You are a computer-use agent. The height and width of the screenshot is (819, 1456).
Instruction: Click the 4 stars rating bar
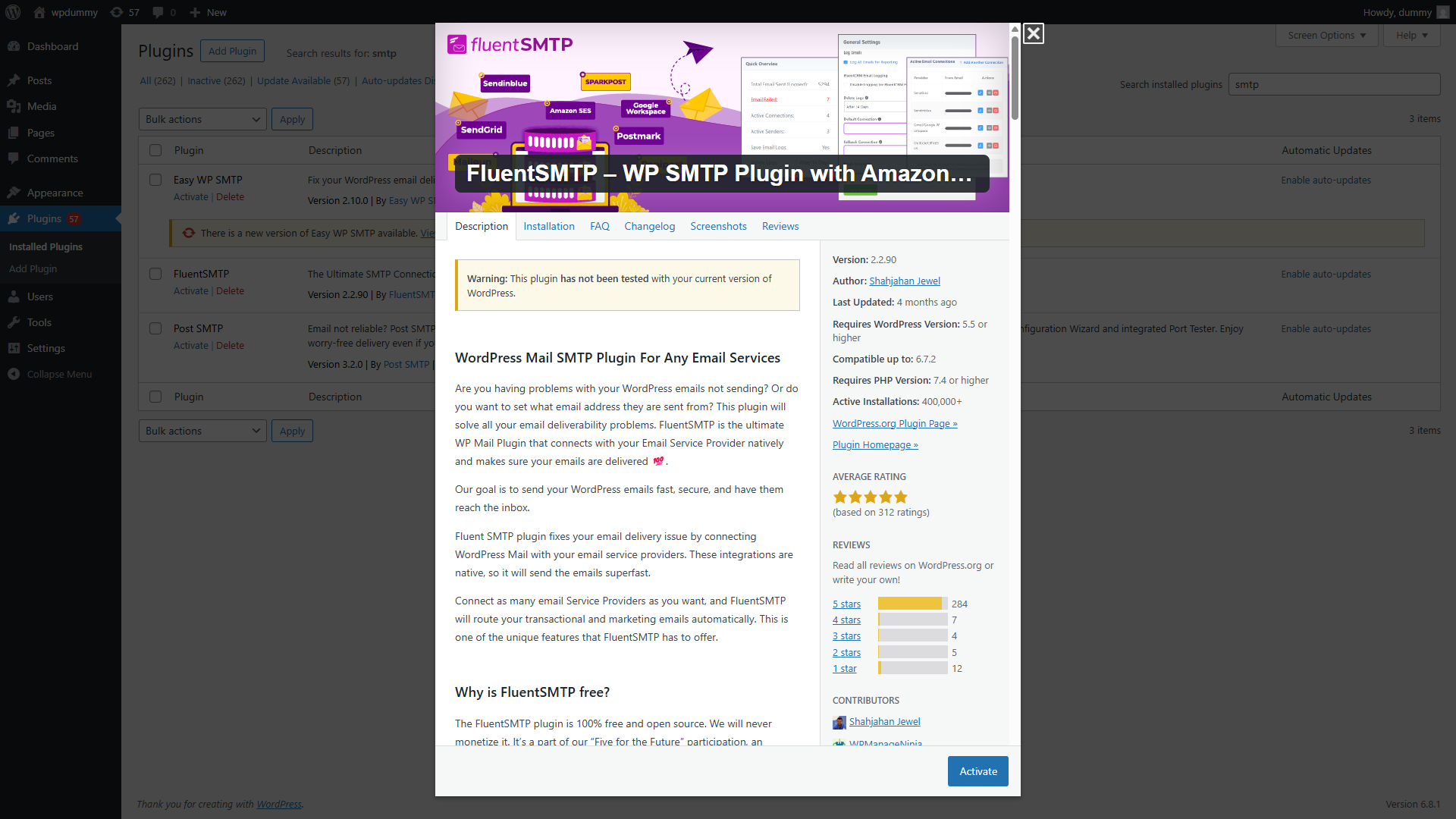click(913, 620)
